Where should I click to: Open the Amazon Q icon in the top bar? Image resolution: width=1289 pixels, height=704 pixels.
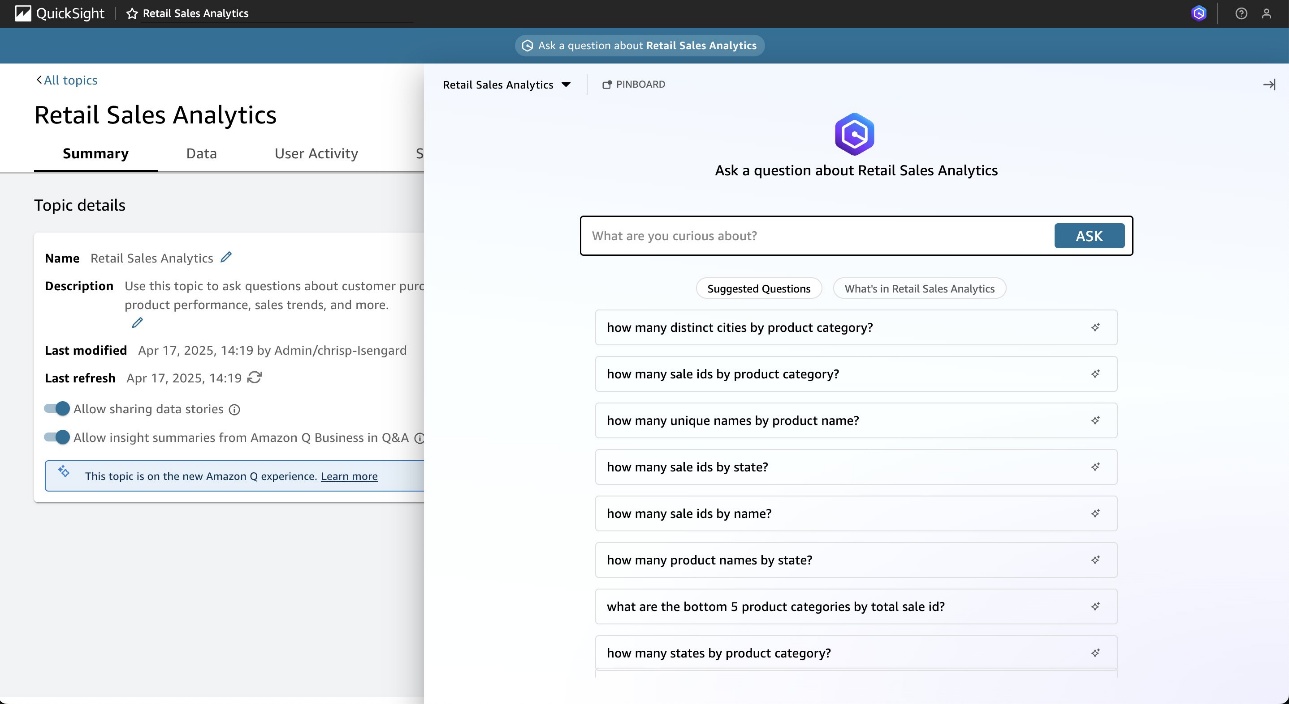point(1199,13)
